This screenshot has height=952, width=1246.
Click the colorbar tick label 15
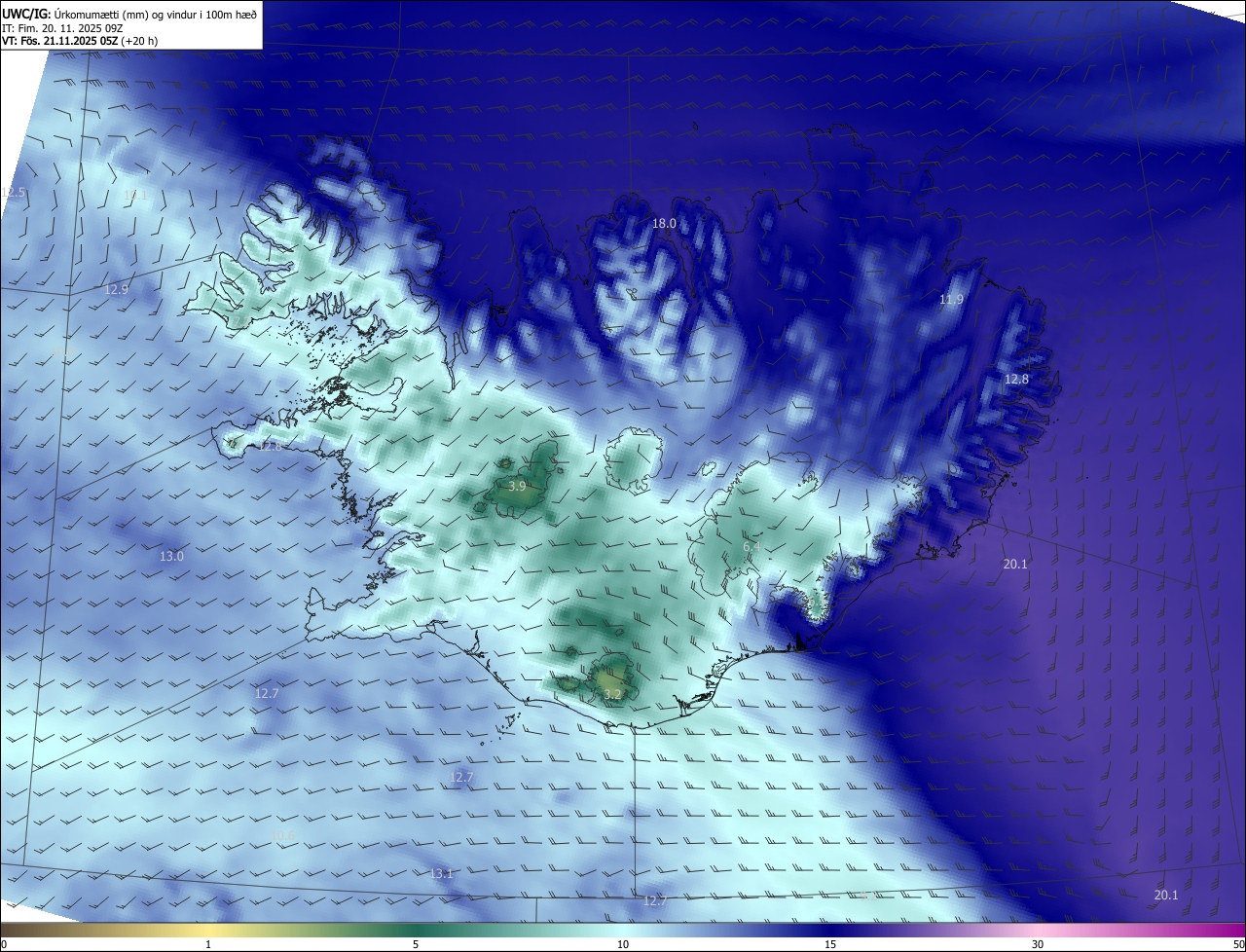pyautogui.click(x=830, y=944)
